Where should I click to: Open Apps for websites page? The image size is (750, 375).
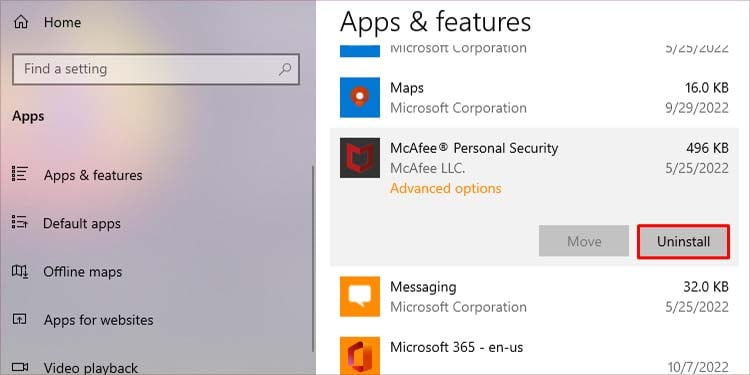99,320
